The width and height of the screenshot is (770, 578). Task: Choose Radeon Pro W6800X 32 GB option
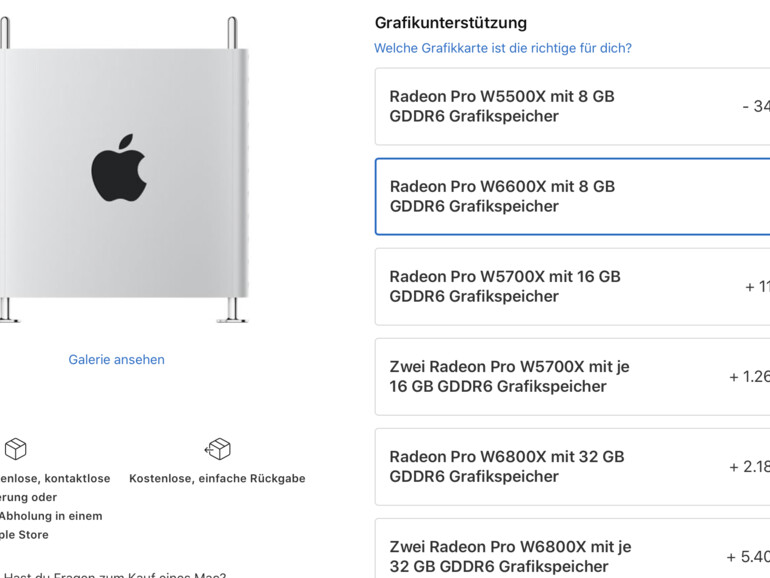pos(573,467)
